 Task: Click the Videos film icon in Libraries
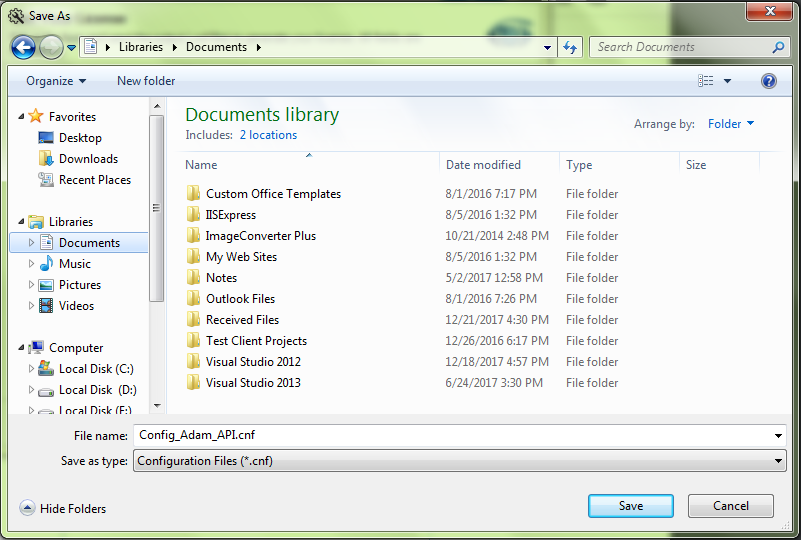pos(46,306)
